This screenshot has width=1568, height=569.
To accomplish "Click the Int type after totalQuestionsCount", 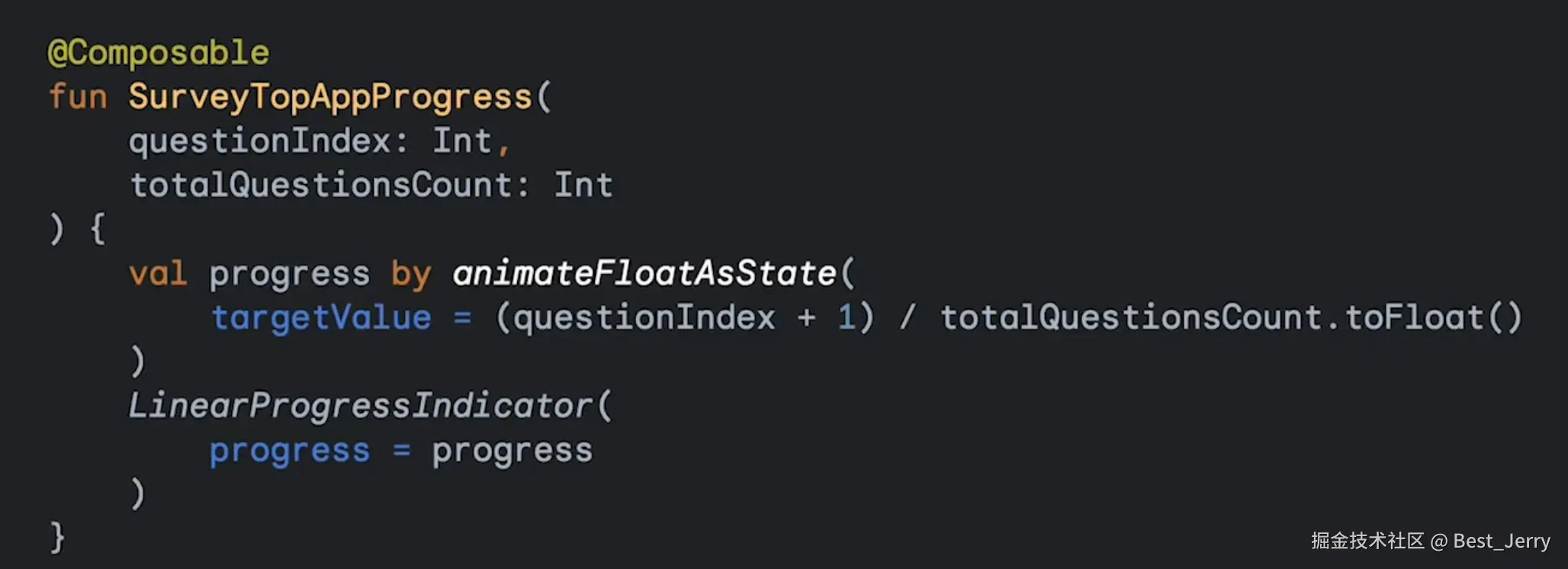I will coord(583,186).
